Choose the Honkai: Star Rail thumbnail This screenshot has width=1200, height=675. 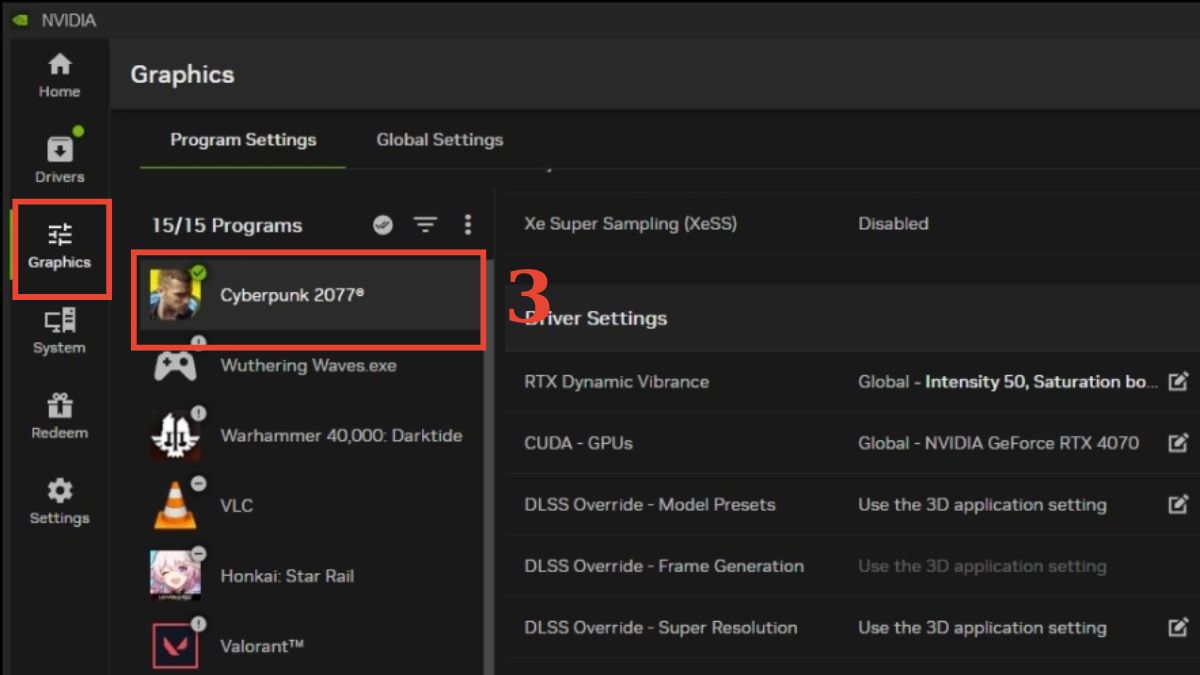pos(176,575)
